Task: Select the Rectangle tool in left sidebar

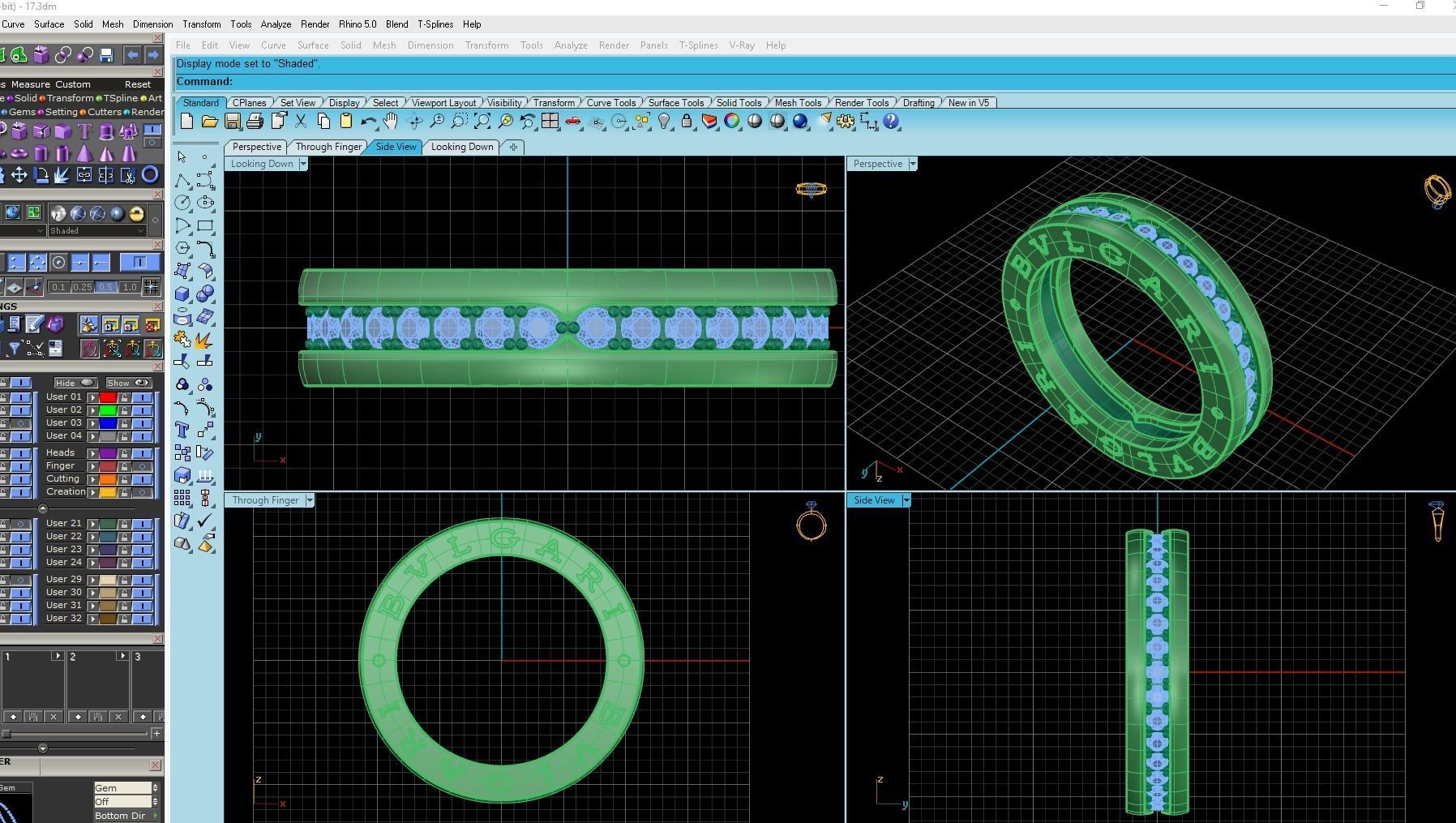Action: 205,225
